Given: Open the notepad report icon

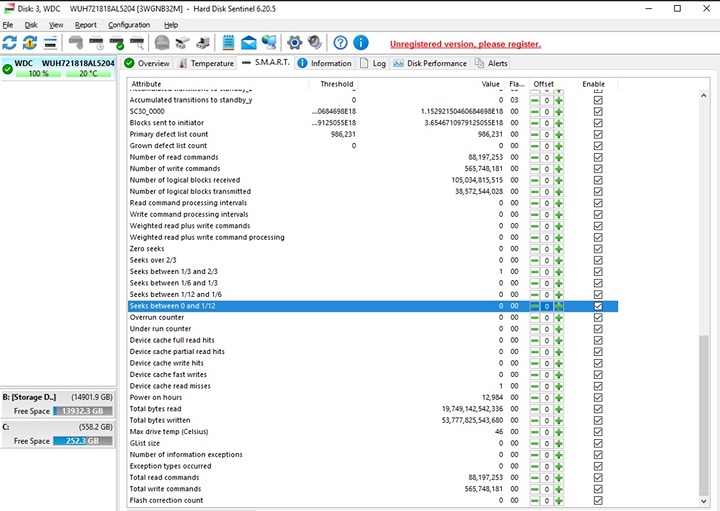Looking at the screenshot, I should [228, 43].
